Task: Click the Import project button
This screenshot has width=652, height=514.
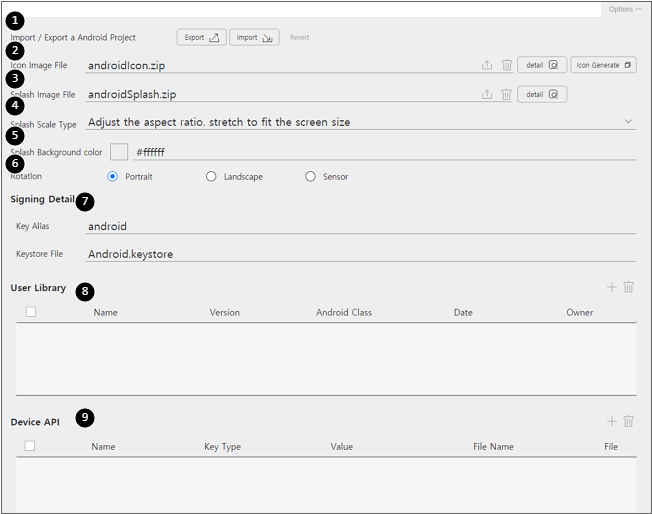Action: (x=254, y=37)
